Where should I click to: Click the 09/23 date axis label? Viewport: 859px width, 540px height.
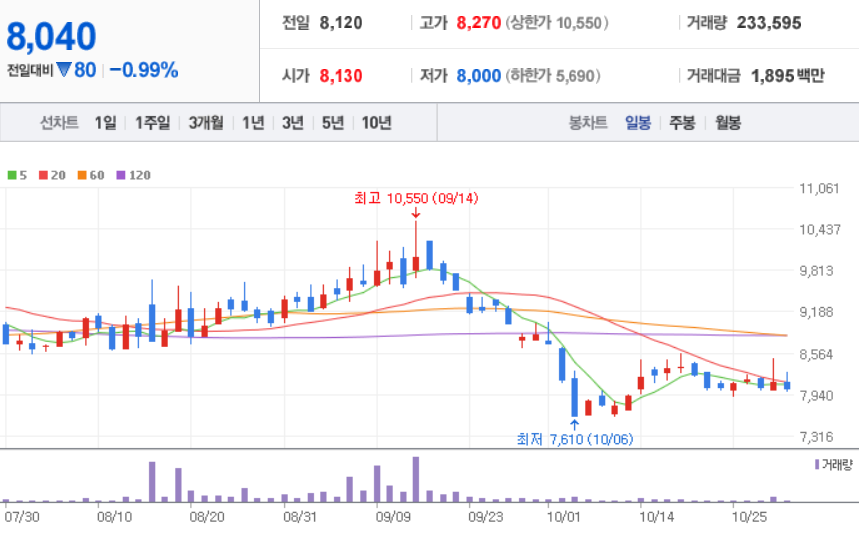pos(485,517)
